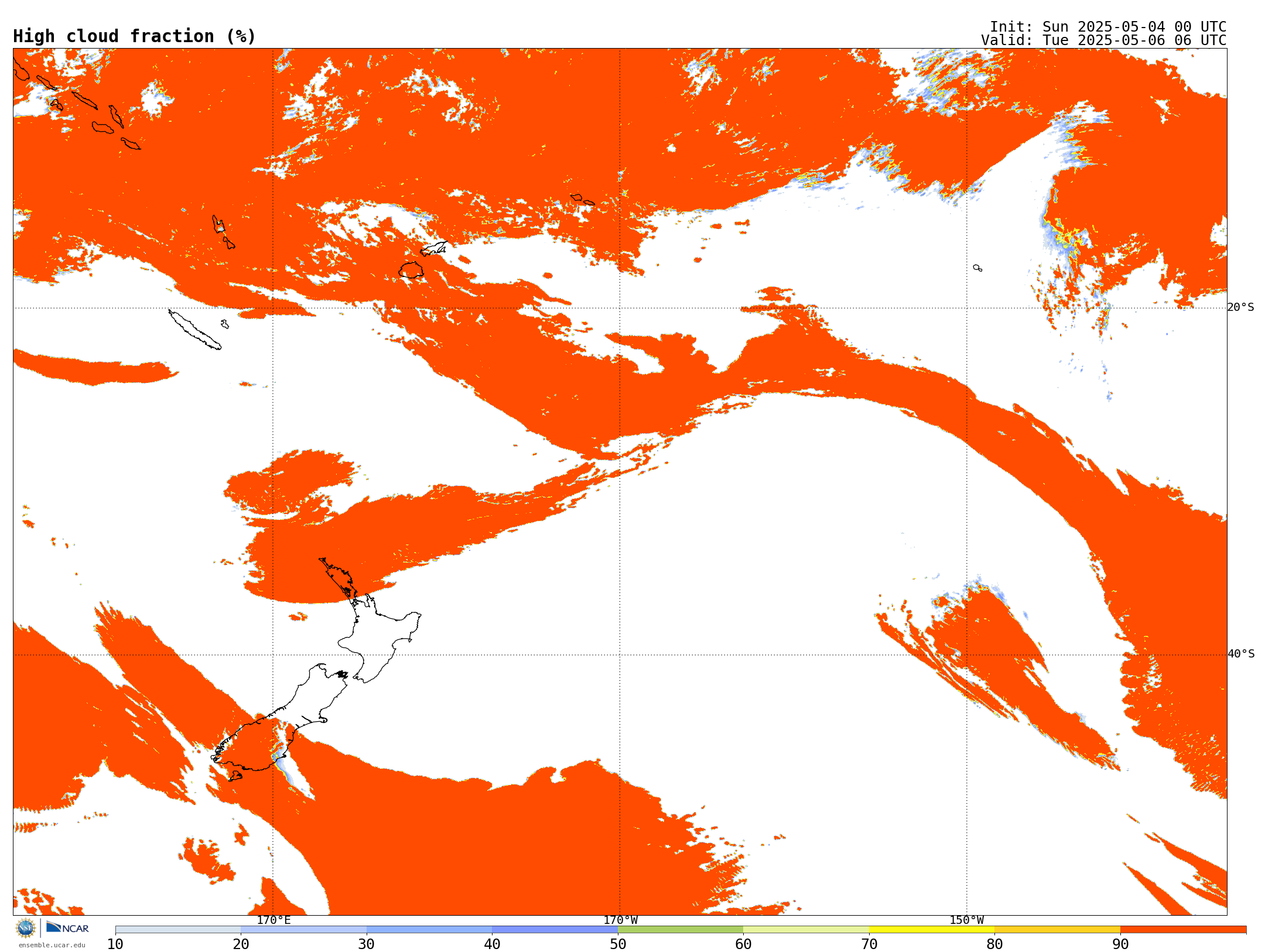
Task: Click the colorbar tick label 80
Action: click(x=994, y=944)
